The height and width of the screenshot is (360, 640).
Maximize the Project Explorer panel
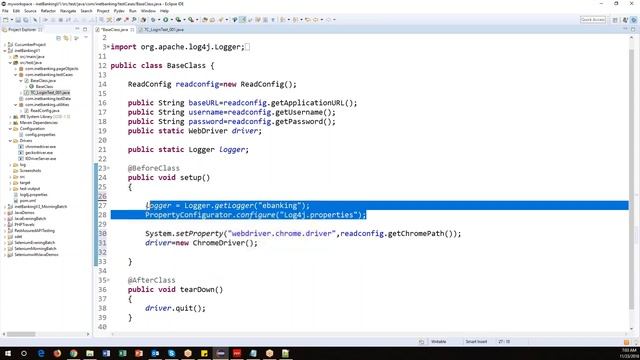pos(85,29)
